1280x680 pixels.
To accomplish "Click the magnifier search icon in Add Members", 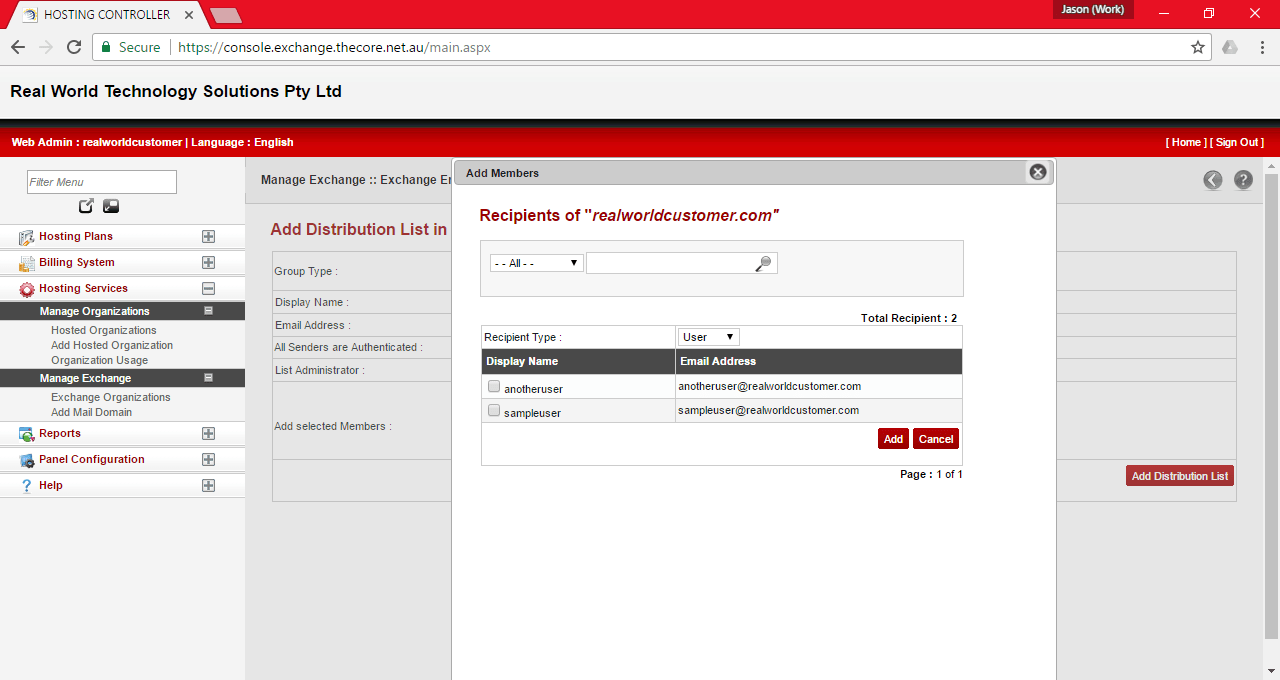I will pyautogui.click(x=763, y=262).
